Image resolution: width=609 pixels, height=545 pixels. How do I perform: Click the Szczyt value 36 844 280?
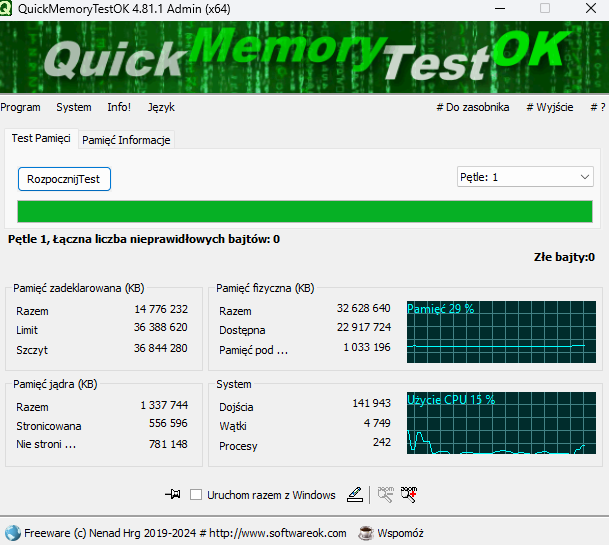tap(161, 348)
